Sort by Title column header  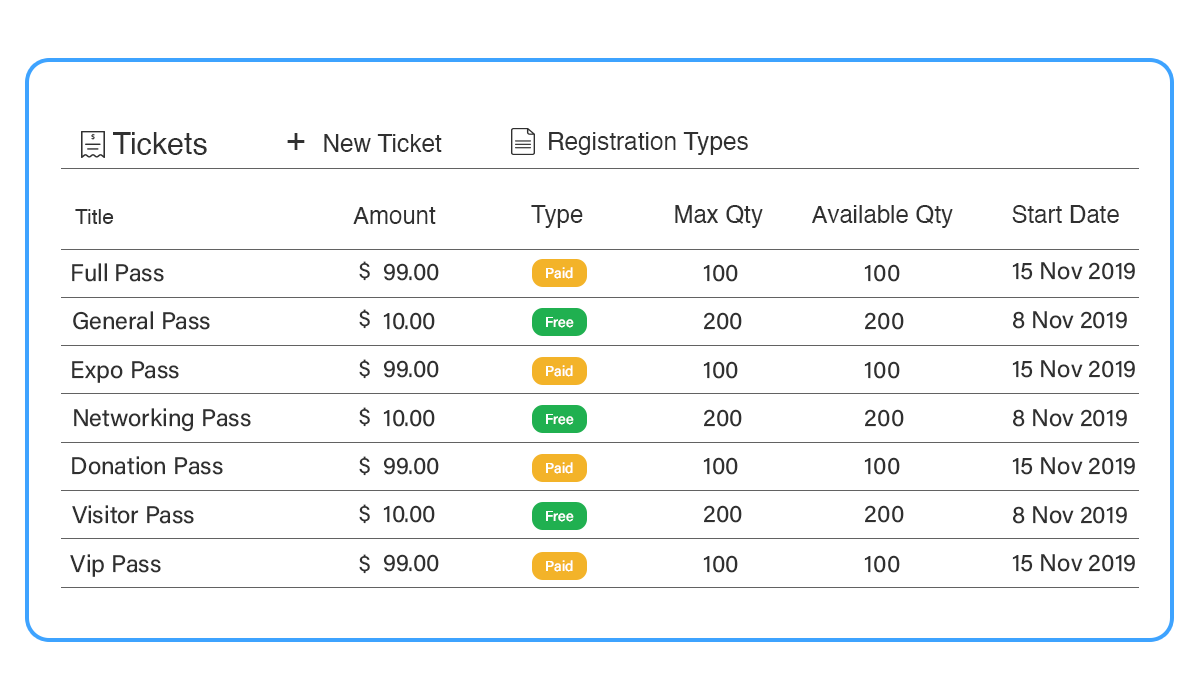pyautogui.click(x=94, y=217)
